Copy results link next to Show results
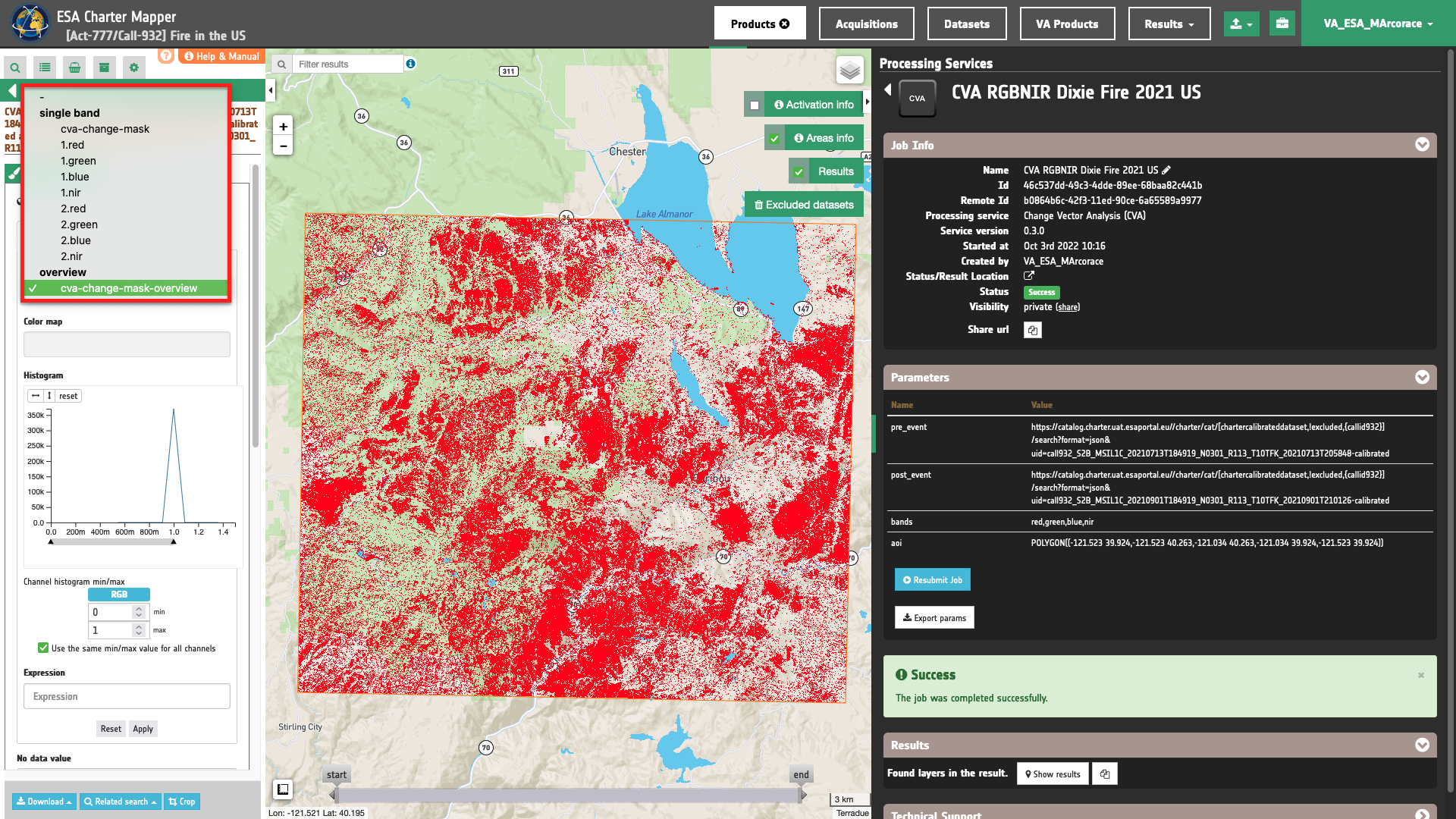The width and height of the screenshot is (1456, 819). point(1105,774)
